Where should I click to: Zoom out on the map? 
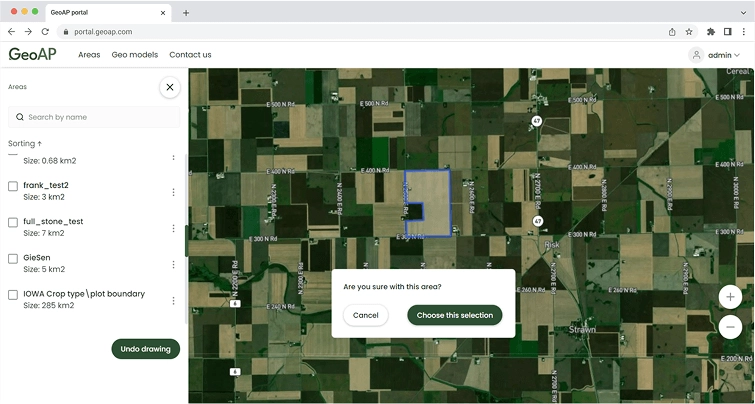[730, 327]
